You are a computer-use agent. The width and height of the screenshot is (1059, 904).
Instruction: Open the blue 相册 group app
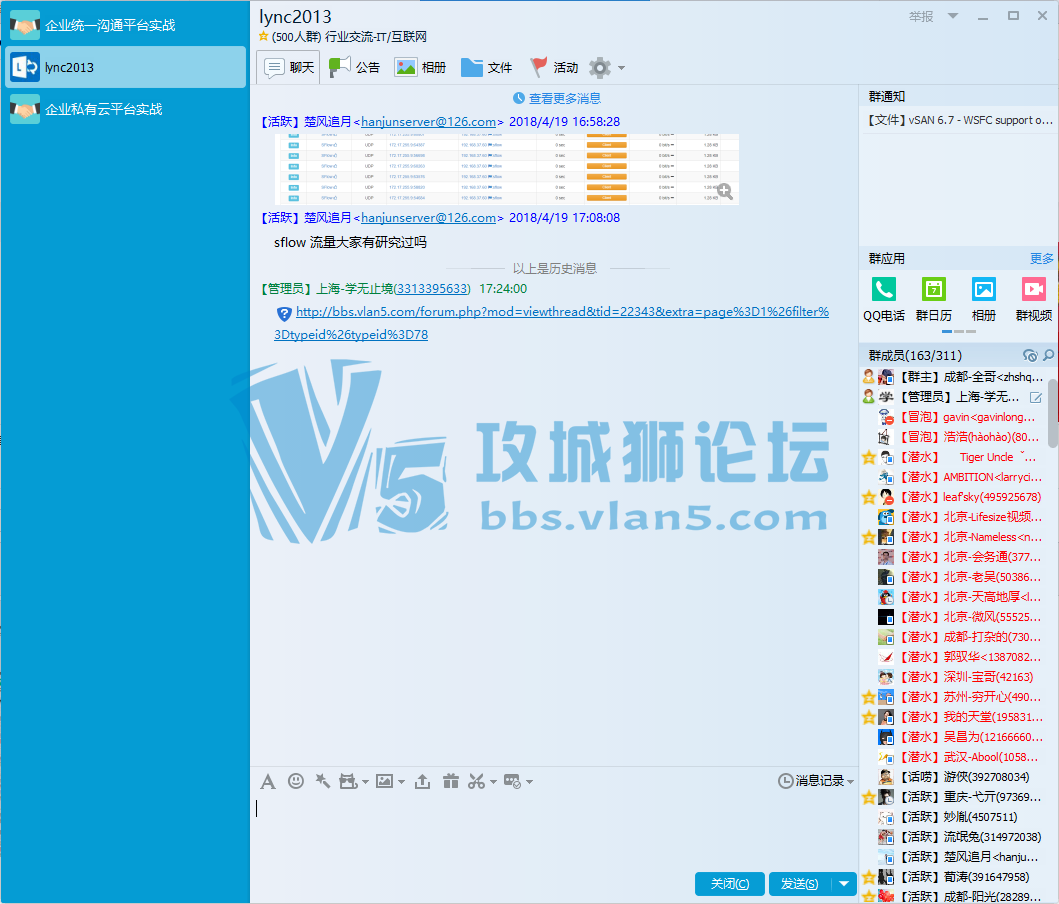click(x=983, y=299)
